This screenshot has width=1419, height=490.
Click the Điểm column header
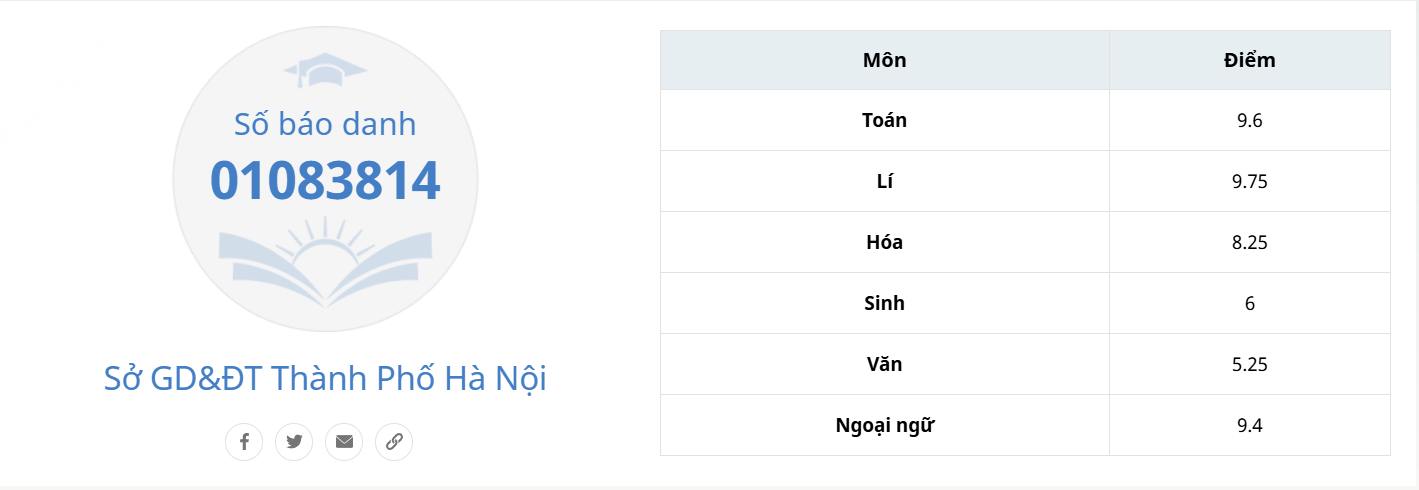click(x=1249, y=60)
